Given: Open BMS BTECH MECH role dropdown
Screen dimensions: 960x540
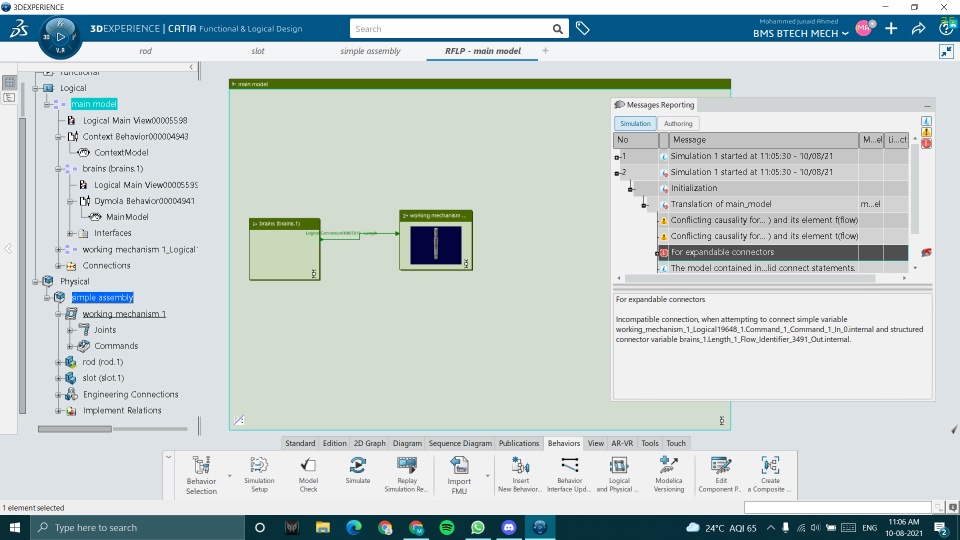Looking at the screenshot, I should tap(801, 34).
